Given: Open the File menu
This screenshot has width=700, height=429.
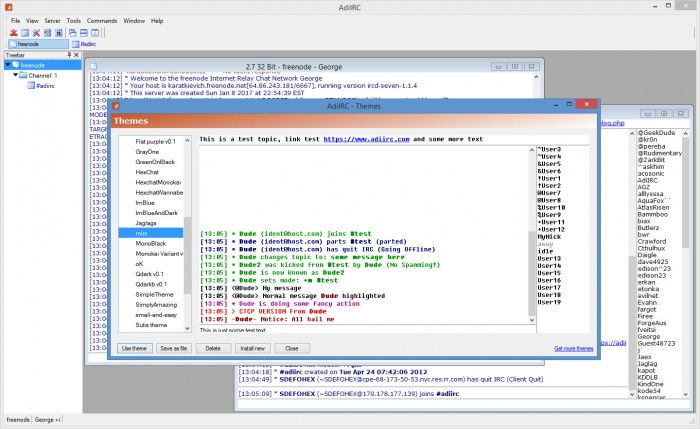Looking at the screenshot, I should (16, 21).
